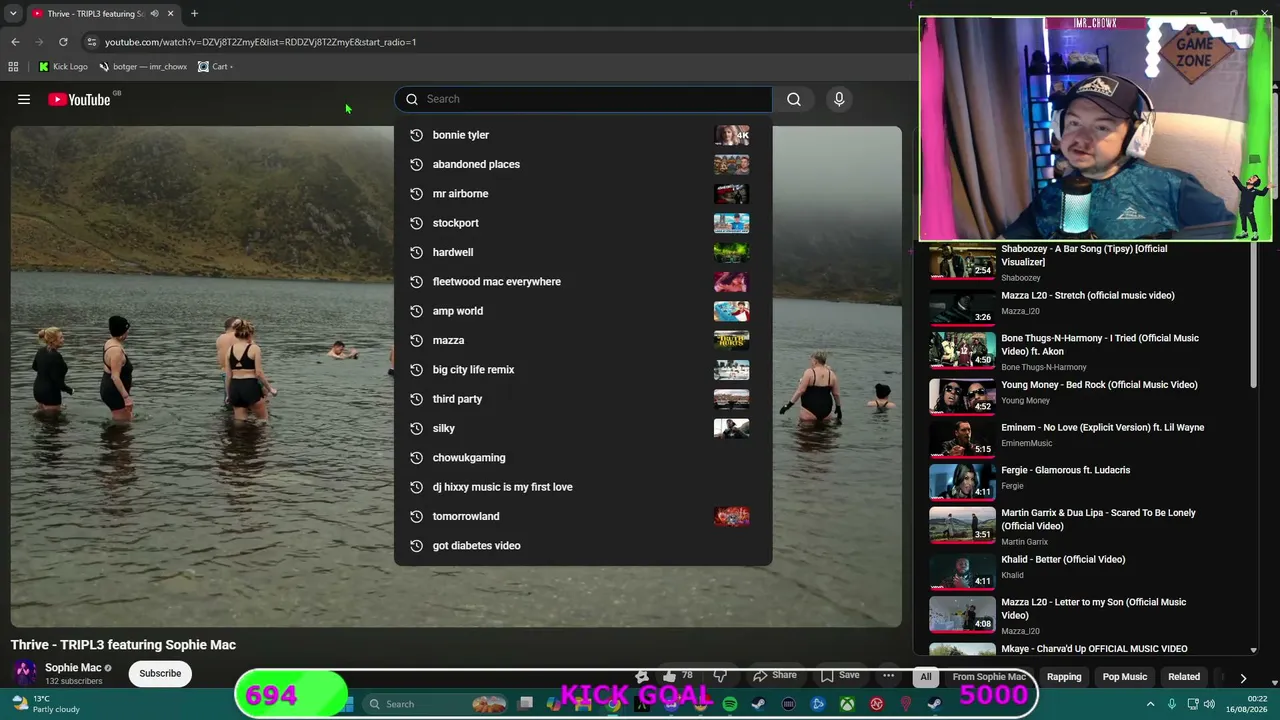1280x720 pixels.
Task: Expand hidden system tray icons
Action: click(x=1150, y=704)
